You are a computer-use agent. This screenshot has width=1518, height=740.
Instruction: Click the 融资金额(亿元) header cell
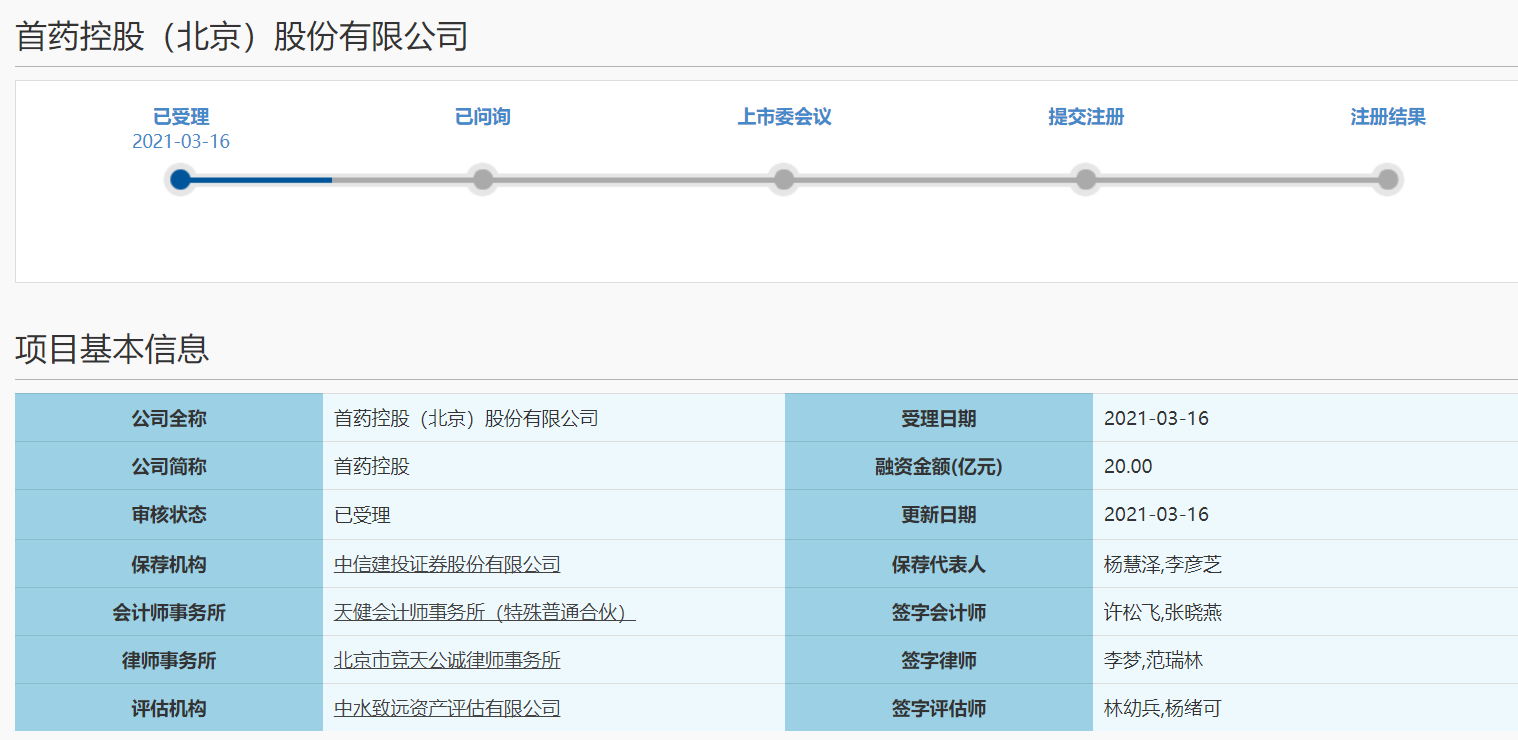tap(939, 466)
